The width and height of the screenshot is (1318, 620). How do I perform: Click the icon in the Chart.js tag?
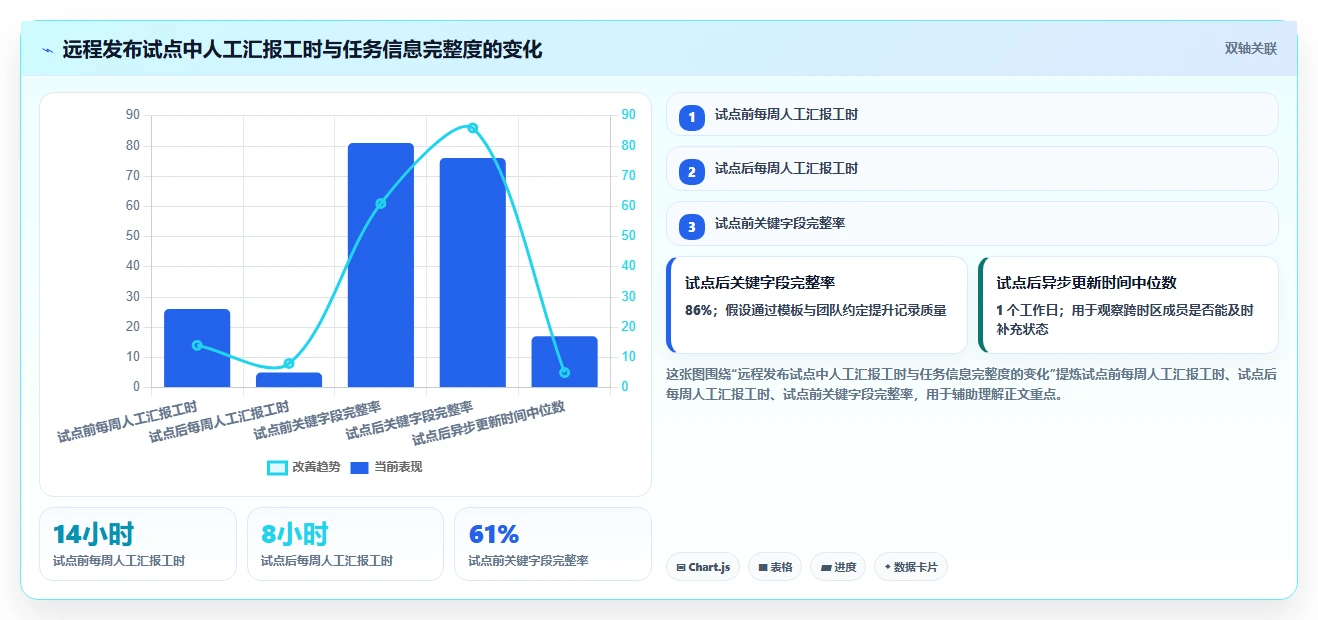tap(681, 568)
